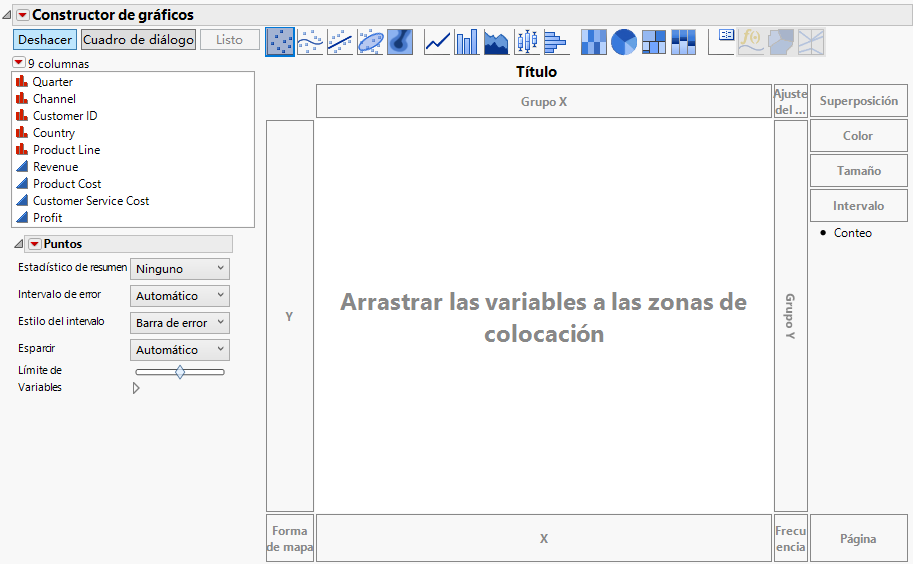Select the Points chart type icon
The image size is (913, 564).
coord(280,42)
